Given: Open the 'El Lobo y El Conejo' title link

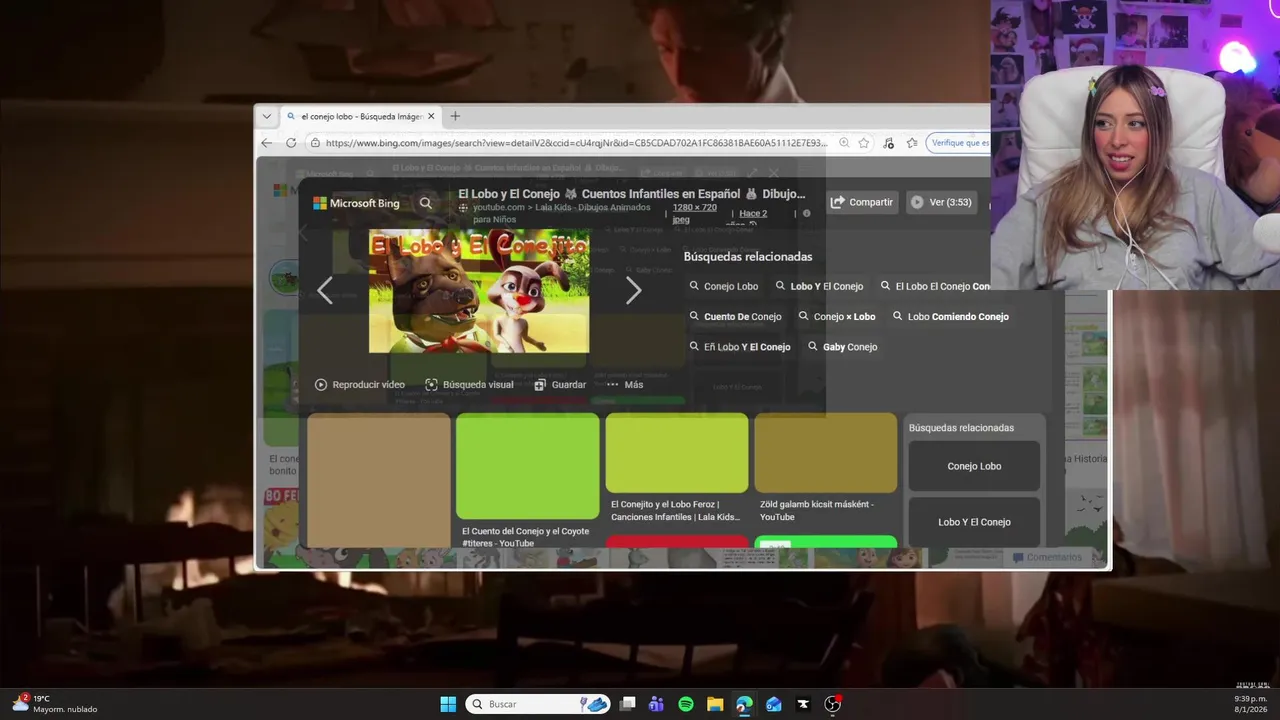Looking at the screenshot, I should (x=631, y=194).
